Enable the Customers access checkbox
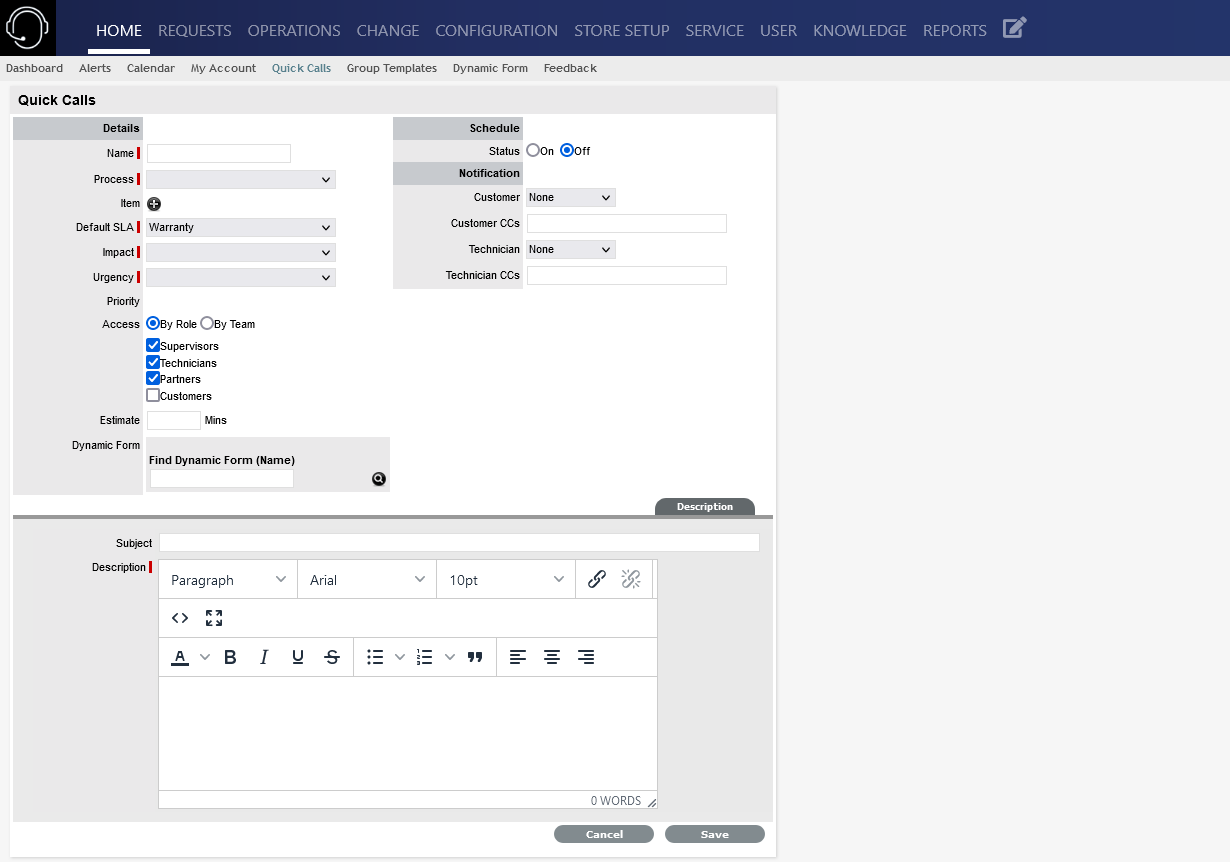Screen dimensions: 1230x862 [153, 396]
